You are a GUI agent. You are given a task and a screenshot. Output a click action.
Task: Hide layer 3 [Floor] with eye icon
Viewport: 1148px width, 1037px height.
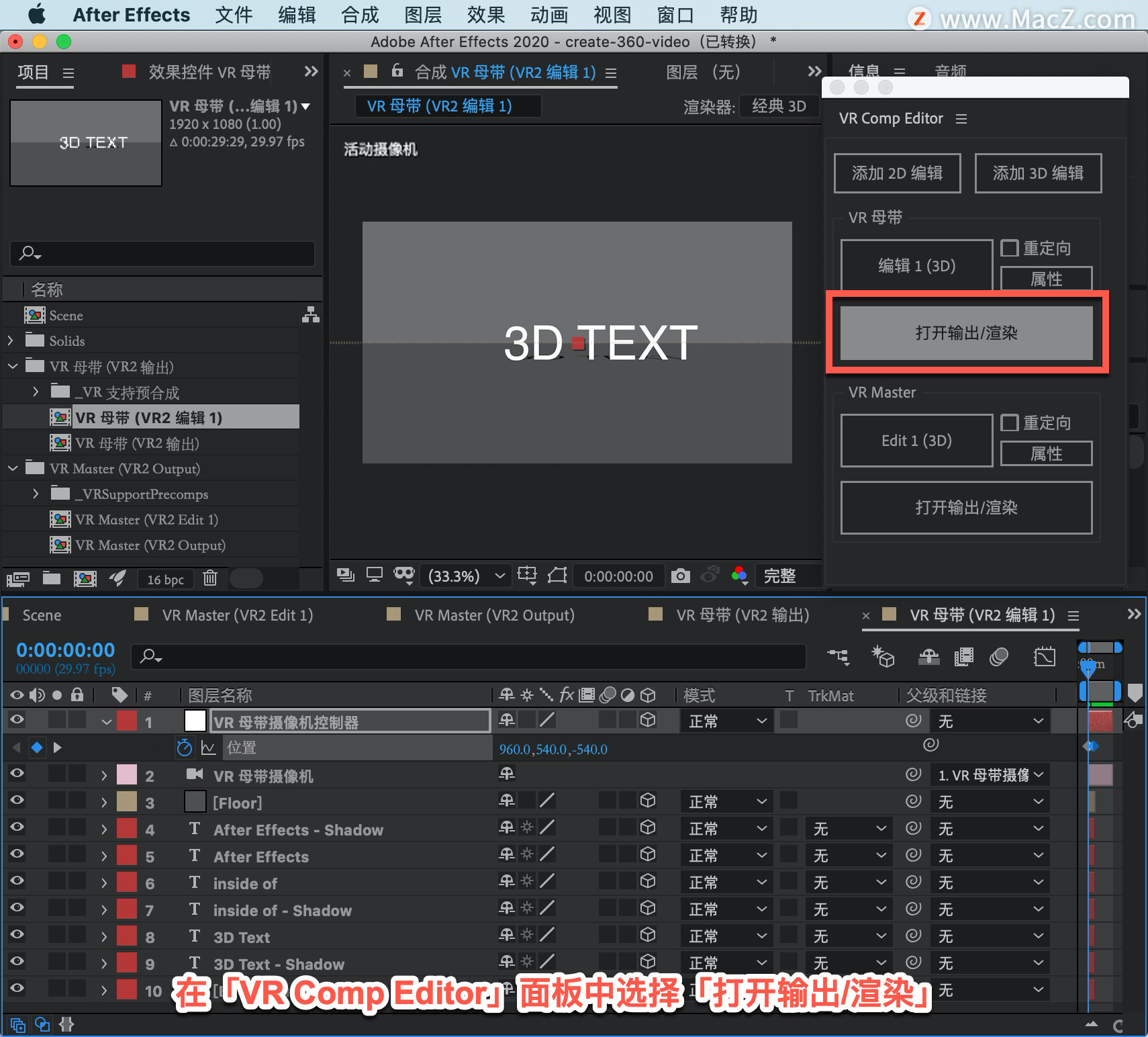17,800
